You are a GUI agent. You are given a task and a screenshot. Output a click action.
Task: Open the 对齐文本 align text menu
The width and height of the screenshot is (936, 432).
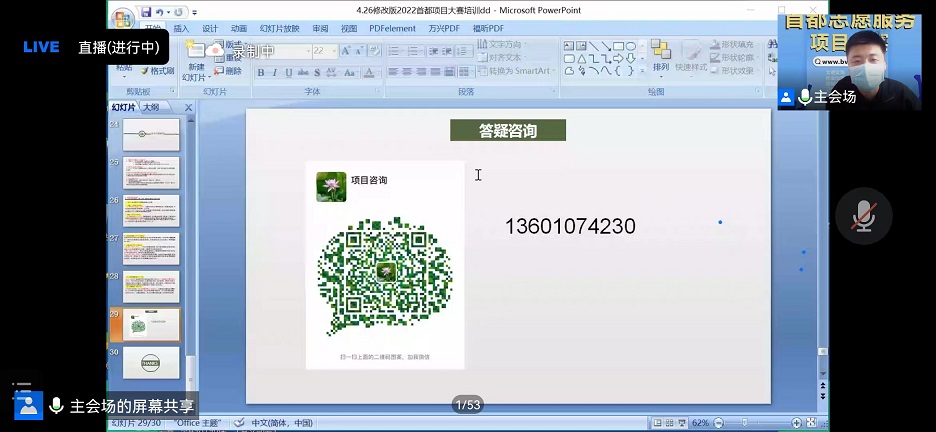(501, 57)
